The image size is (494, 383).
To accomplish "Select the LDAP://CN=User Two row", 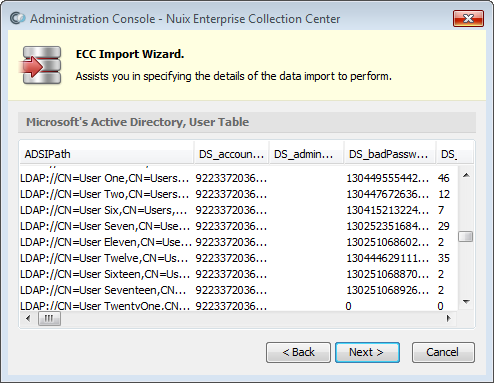I will tap(238, 194).
